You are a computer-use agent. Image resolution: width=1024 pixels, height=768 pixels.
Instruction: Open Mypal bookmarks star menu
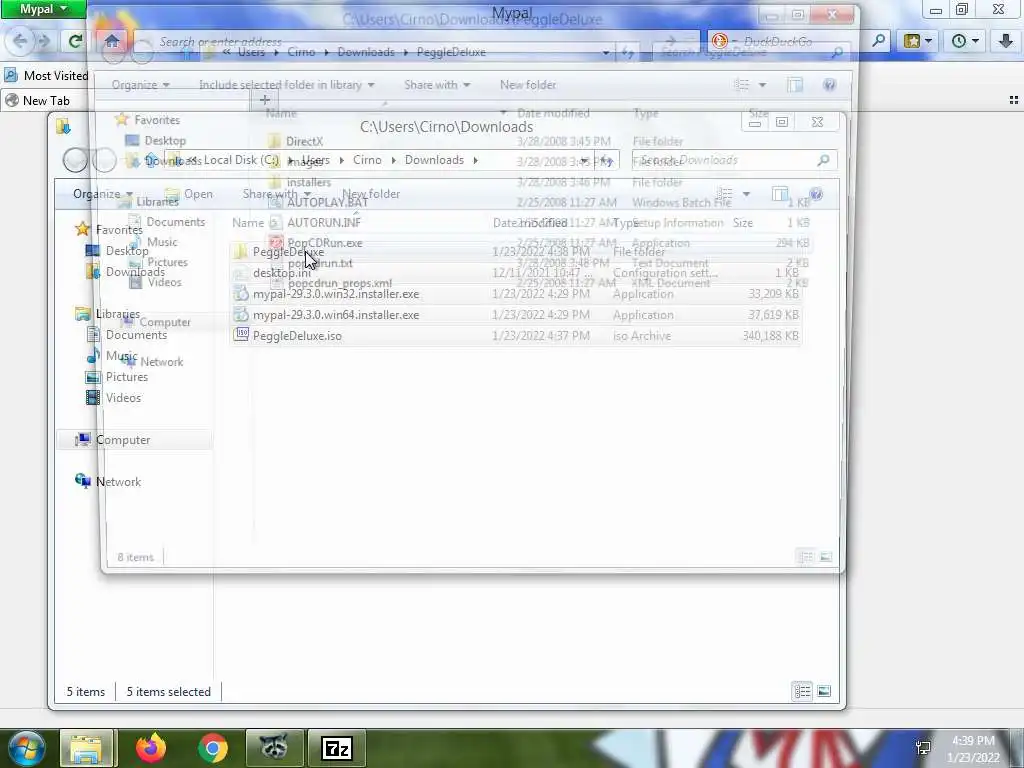918,41
